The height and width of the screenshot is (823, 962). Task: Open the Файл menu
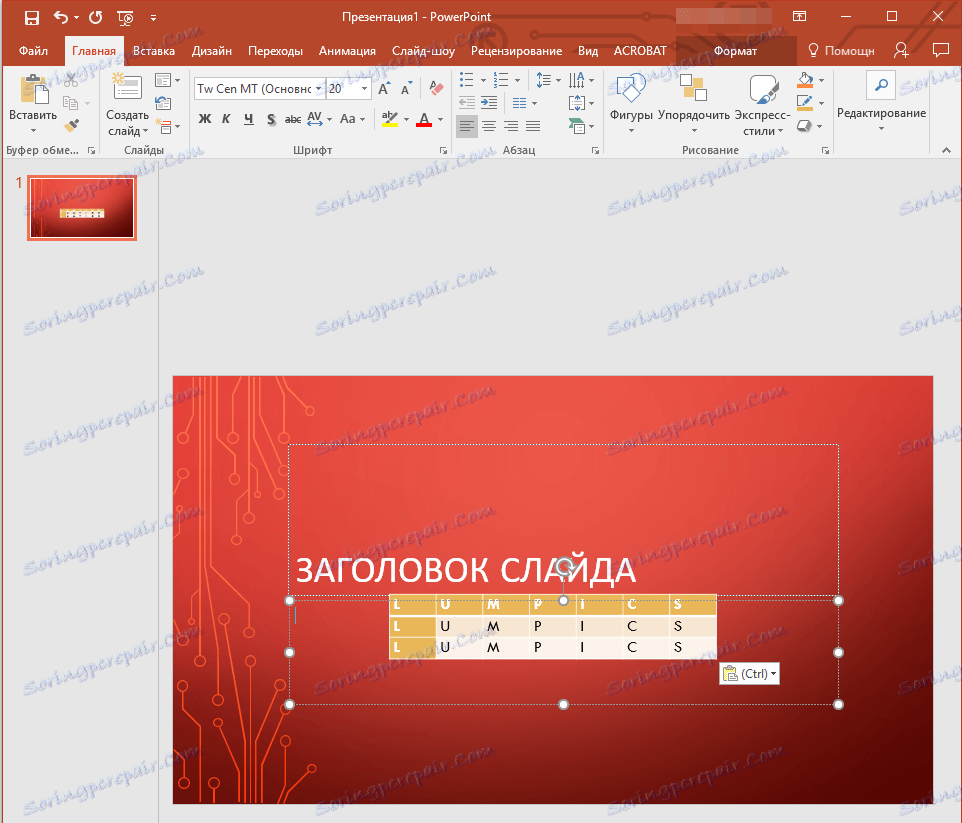click(x=33, y=51)
